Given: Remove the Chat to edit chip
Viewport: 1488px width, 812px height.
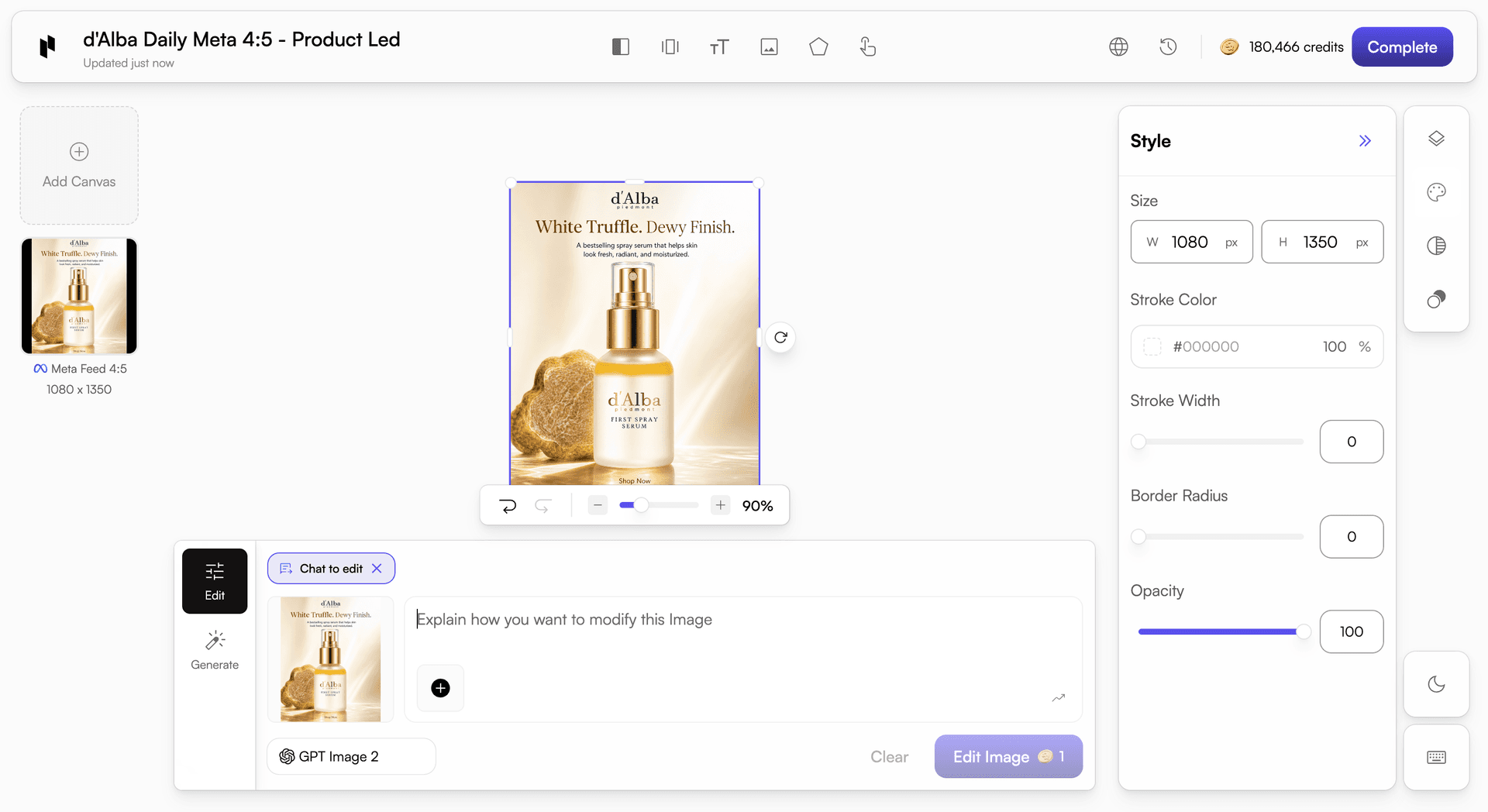Looking at the screenshot, I should pos(377,569).
